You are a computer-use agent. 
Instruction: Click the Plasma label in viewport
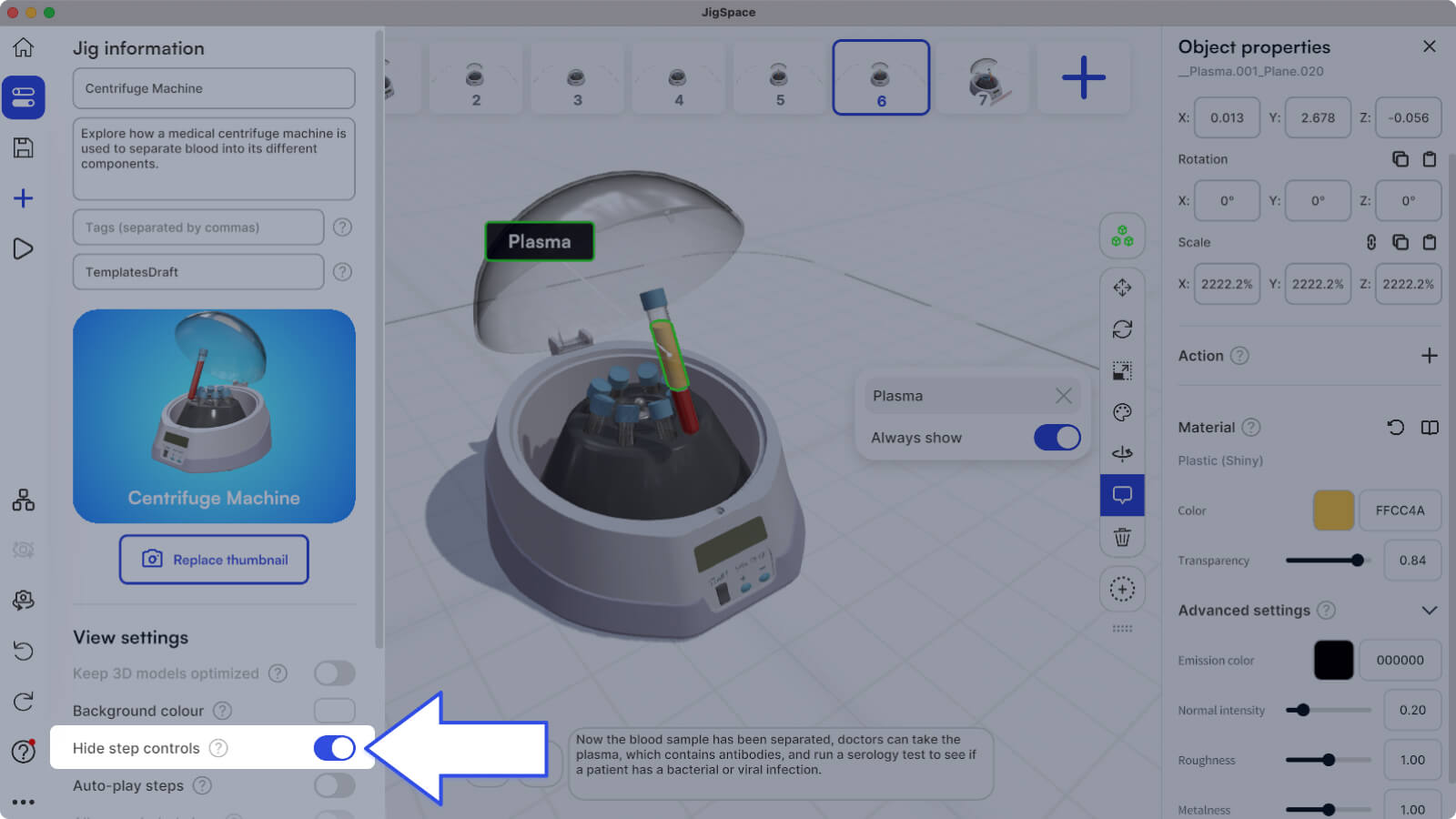540,242
